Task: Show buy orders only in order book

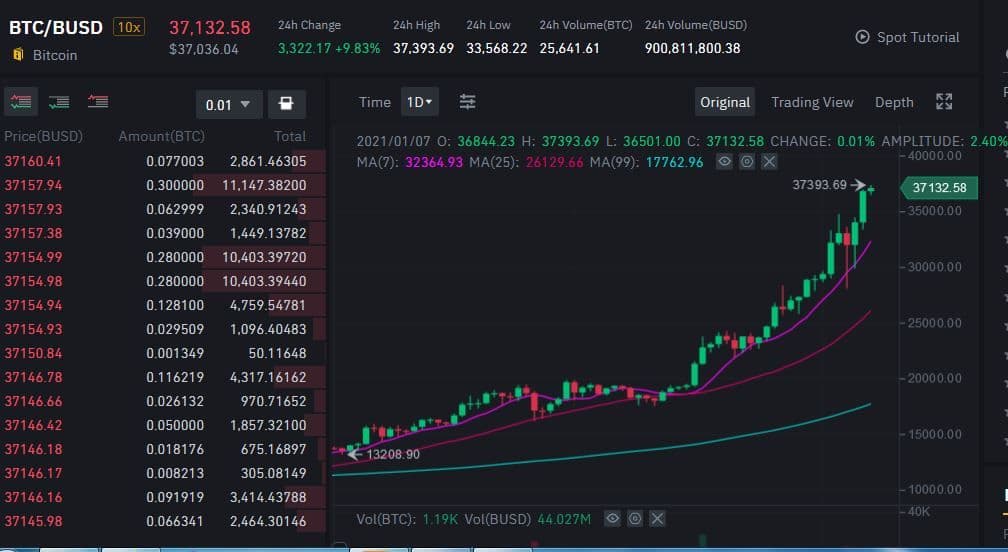Action: [59, 101]
